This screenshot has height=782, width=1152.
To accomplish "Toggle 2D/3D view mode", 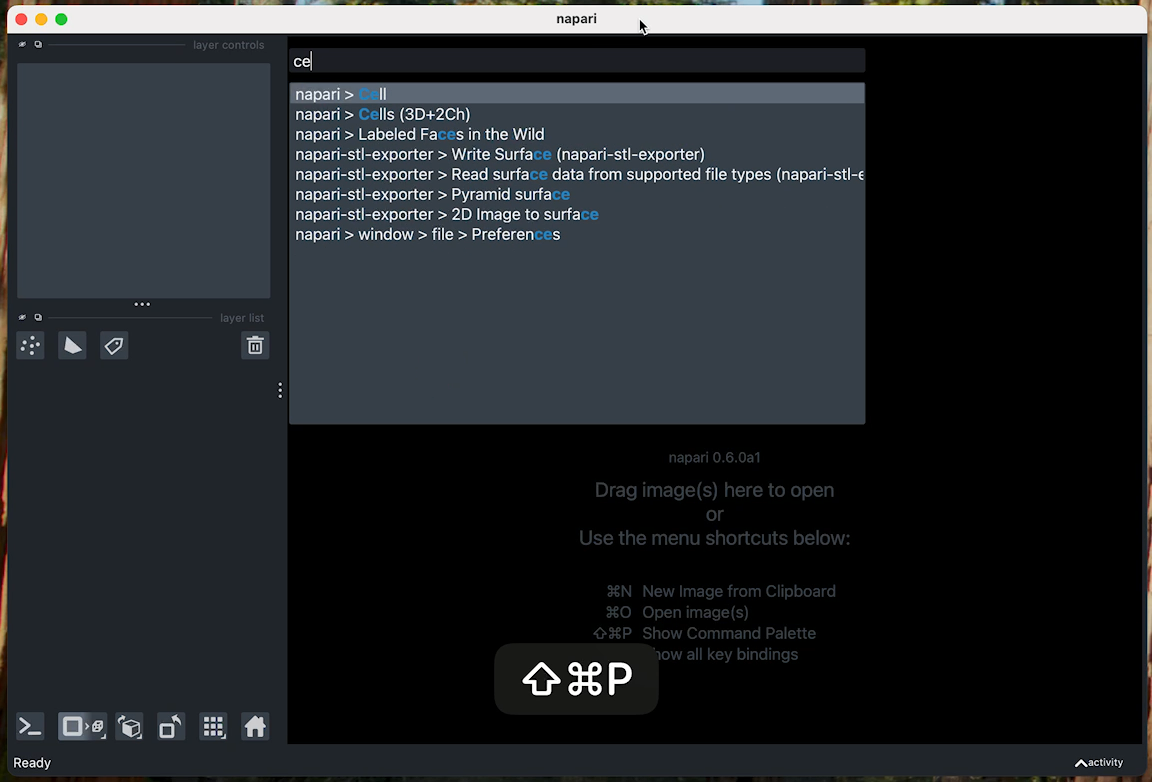I will point(82,727).
